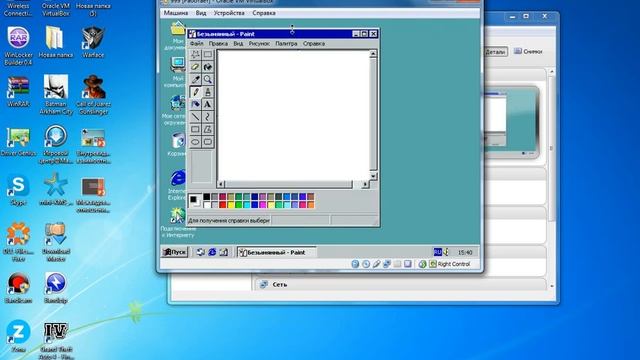Viewport: 640px width, 360px height.
Task: Click the VirtualBox status bar USB icon
Action: pyautogui.click(x=376, y=264)
